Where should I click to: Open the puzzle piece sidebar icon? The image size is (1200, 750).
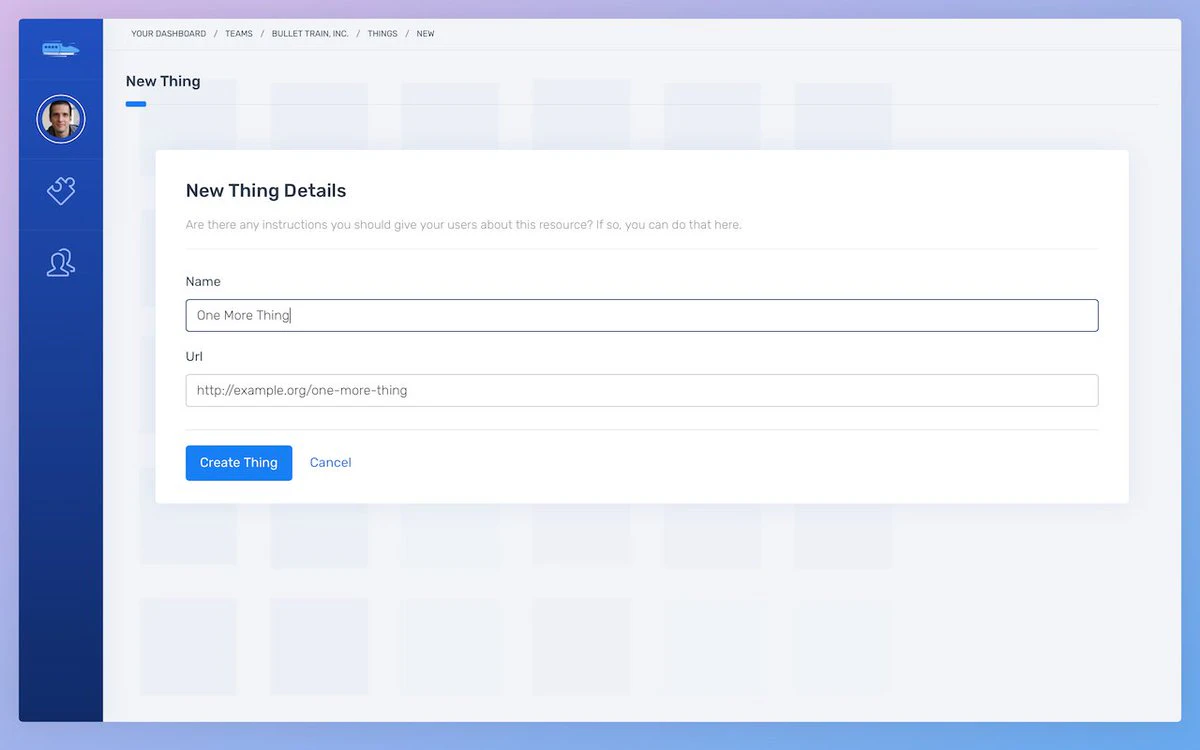61,191
